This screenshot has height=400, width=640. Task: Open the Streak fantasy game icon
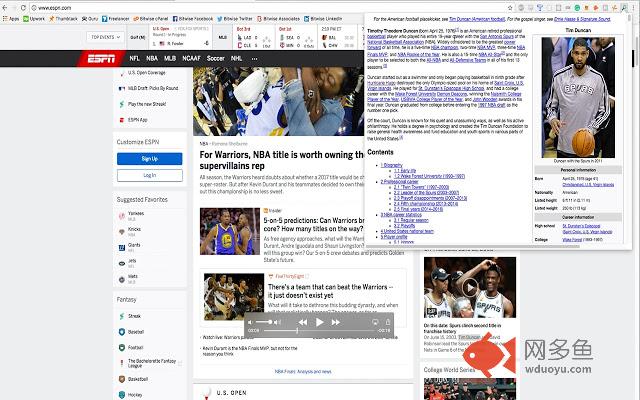pyautogui.click(x=122, y=316)
